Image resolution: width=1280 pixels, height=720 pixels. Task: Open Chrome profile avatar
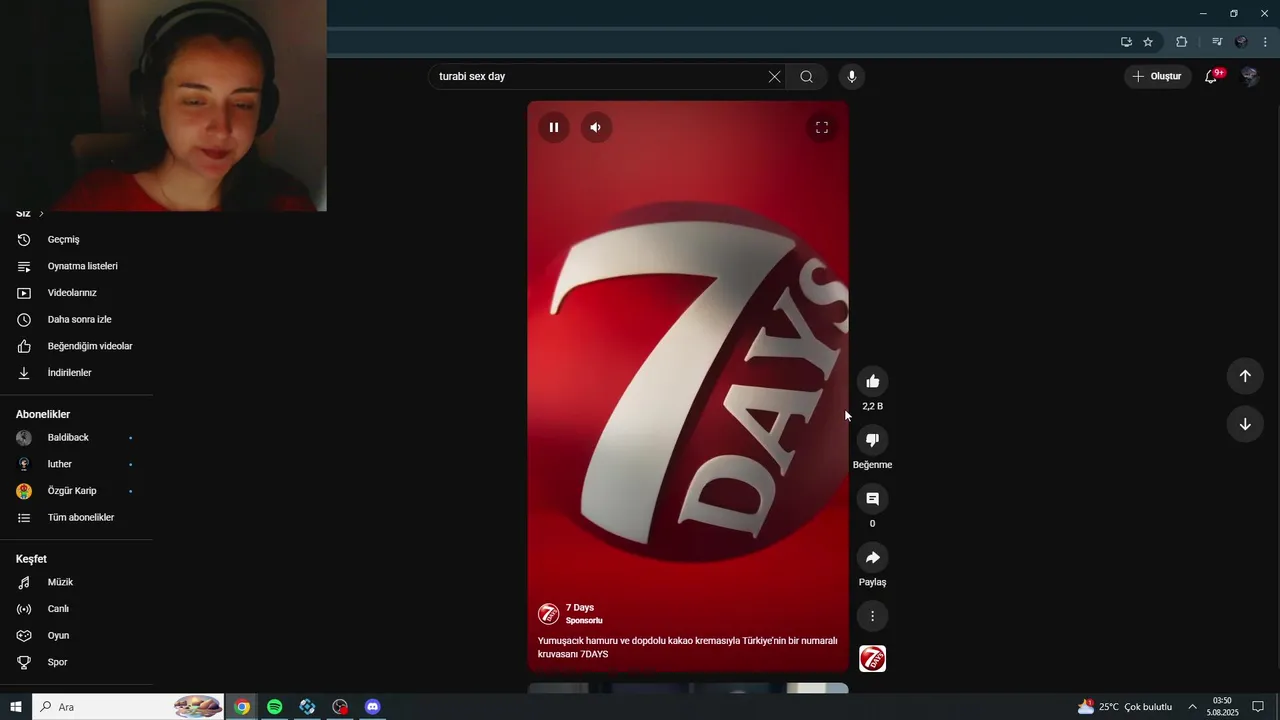[1241, 42]
